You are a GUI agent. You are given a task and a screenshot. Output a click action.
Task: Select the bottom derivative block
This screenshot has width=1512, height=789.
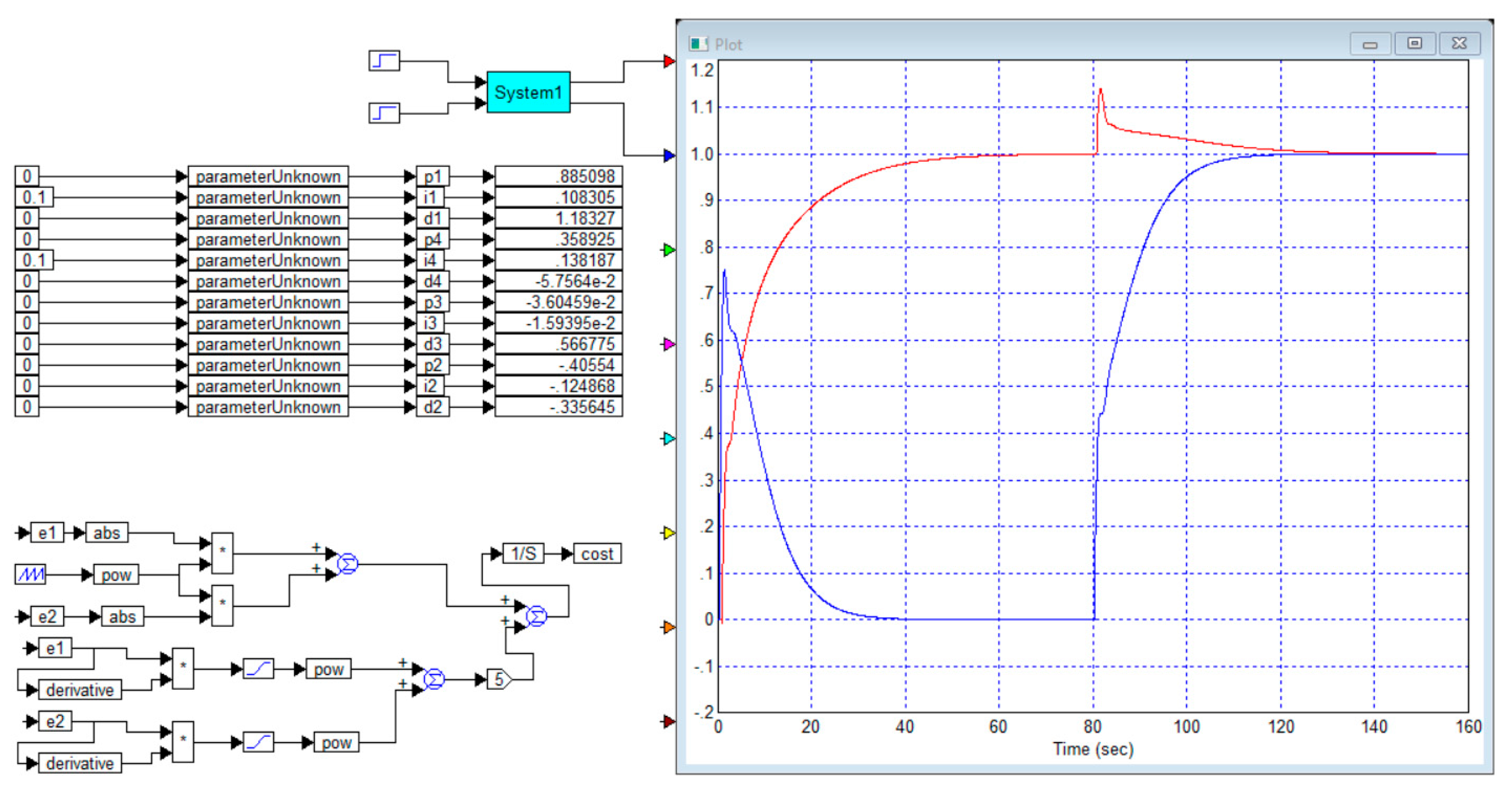(x=80, y=762)
